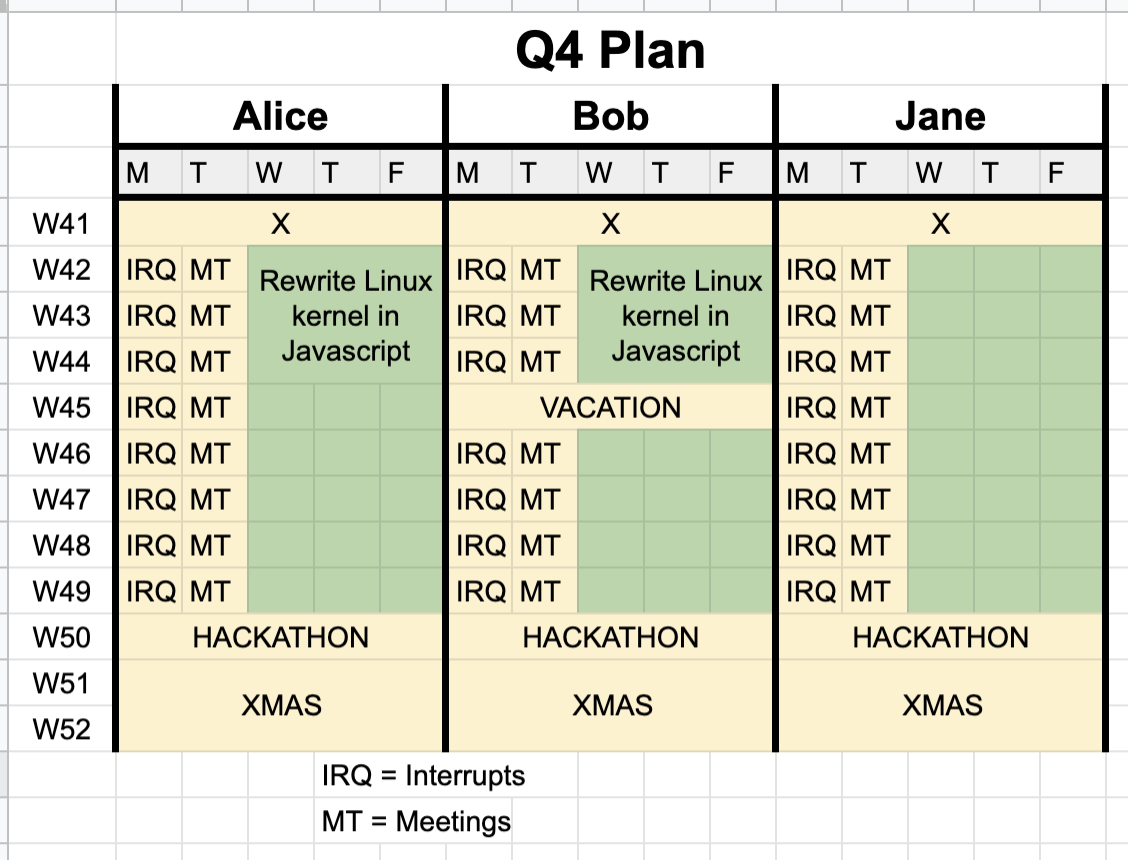The width and height of the screenshot is (1128, 860).
Task: Select Jane's IRQ cell in row W45
Action: [811, 408]
